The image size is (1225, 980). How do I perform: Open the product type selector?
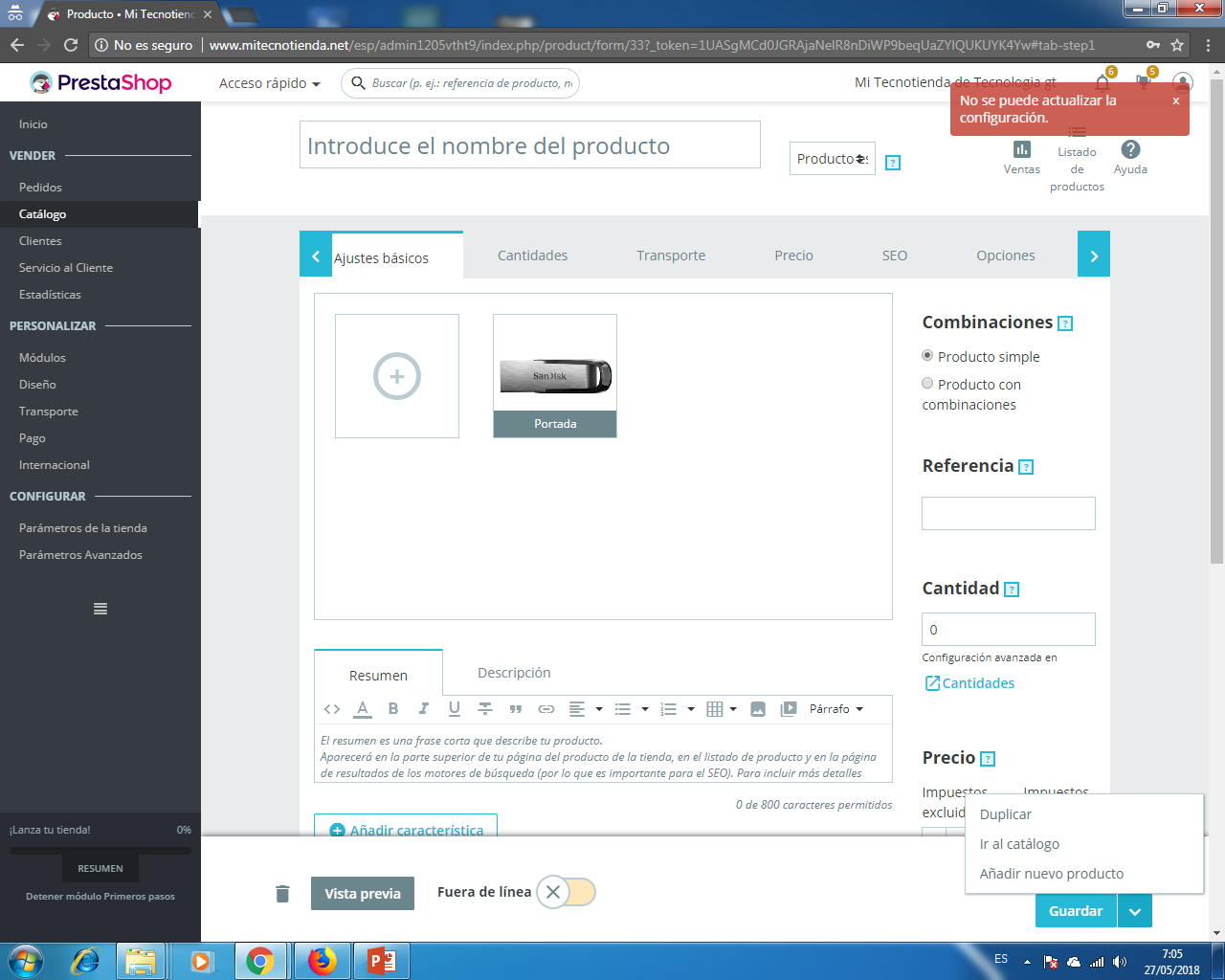833,159
